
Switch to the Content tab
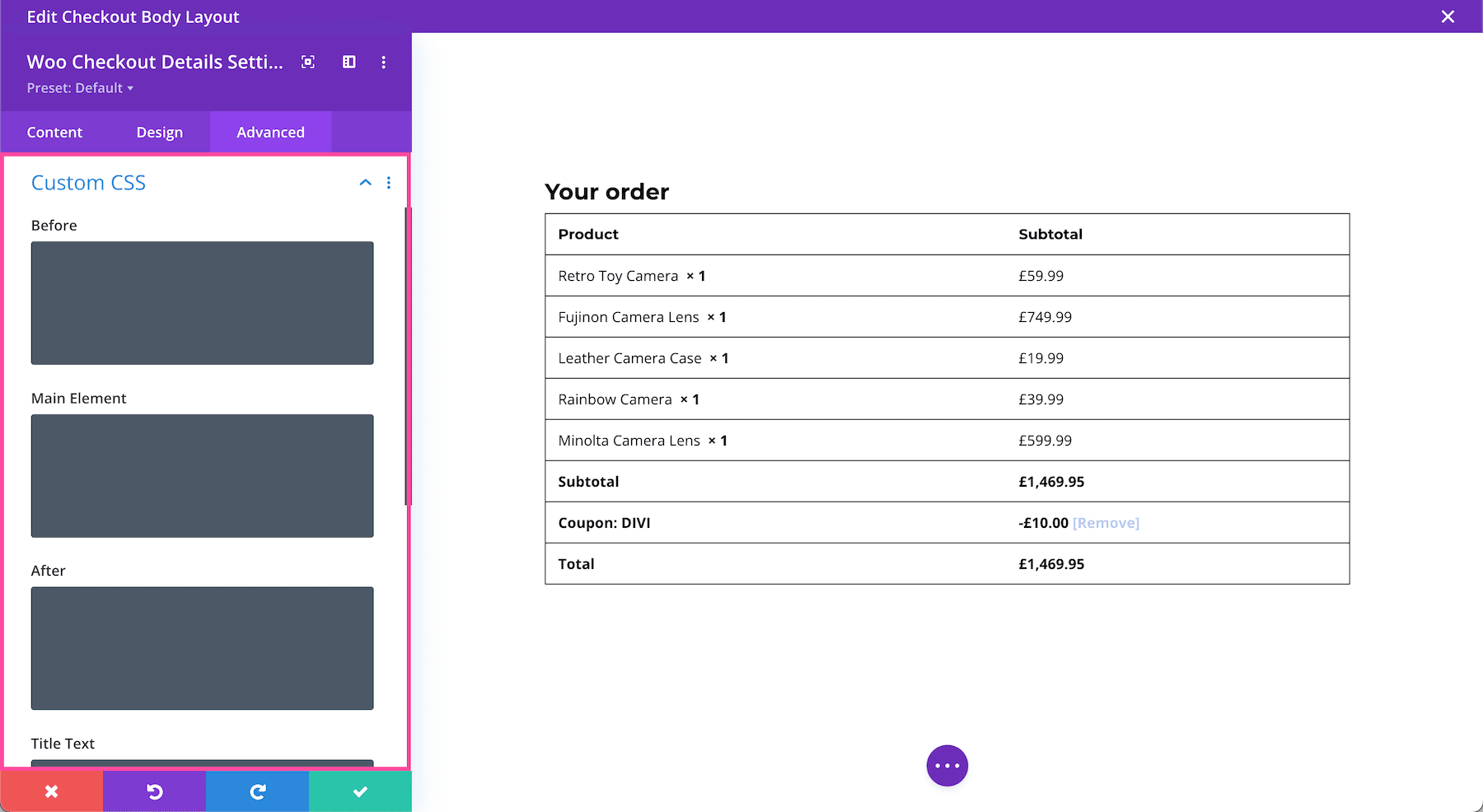pos(54,132)
